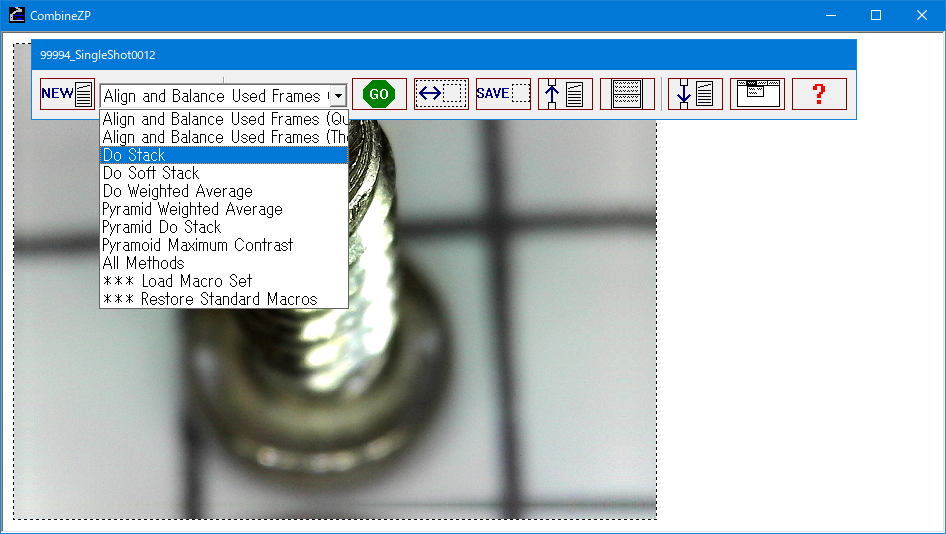Click the CombineZP app icon
The height and width of the screenshot is (534, 946).
pyautogui.click(x=16, y=15)
